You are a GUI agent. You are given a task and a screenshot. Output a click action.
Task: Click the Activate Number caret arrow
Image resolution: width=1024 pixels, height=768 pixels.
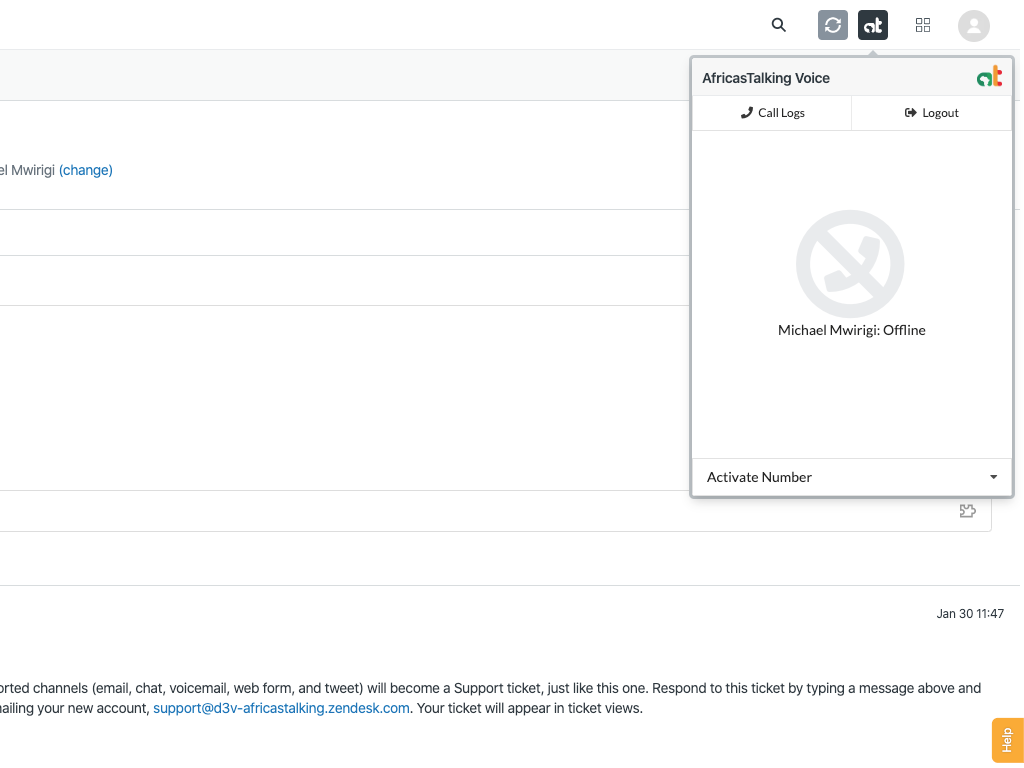(993, 477)
